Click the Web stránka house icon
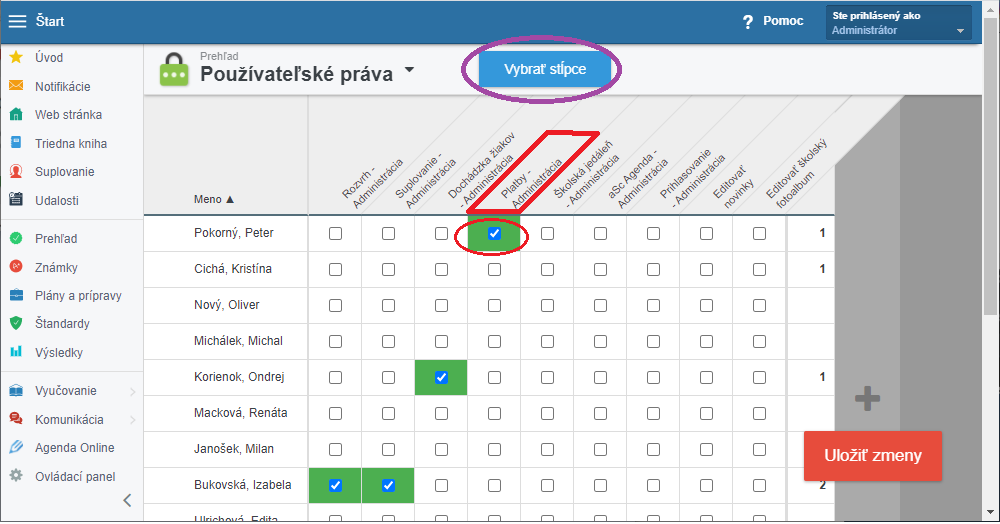Image resolution: width=1000 pixels, height=524 pixels. pyautogui.click(x=16, y=115)
